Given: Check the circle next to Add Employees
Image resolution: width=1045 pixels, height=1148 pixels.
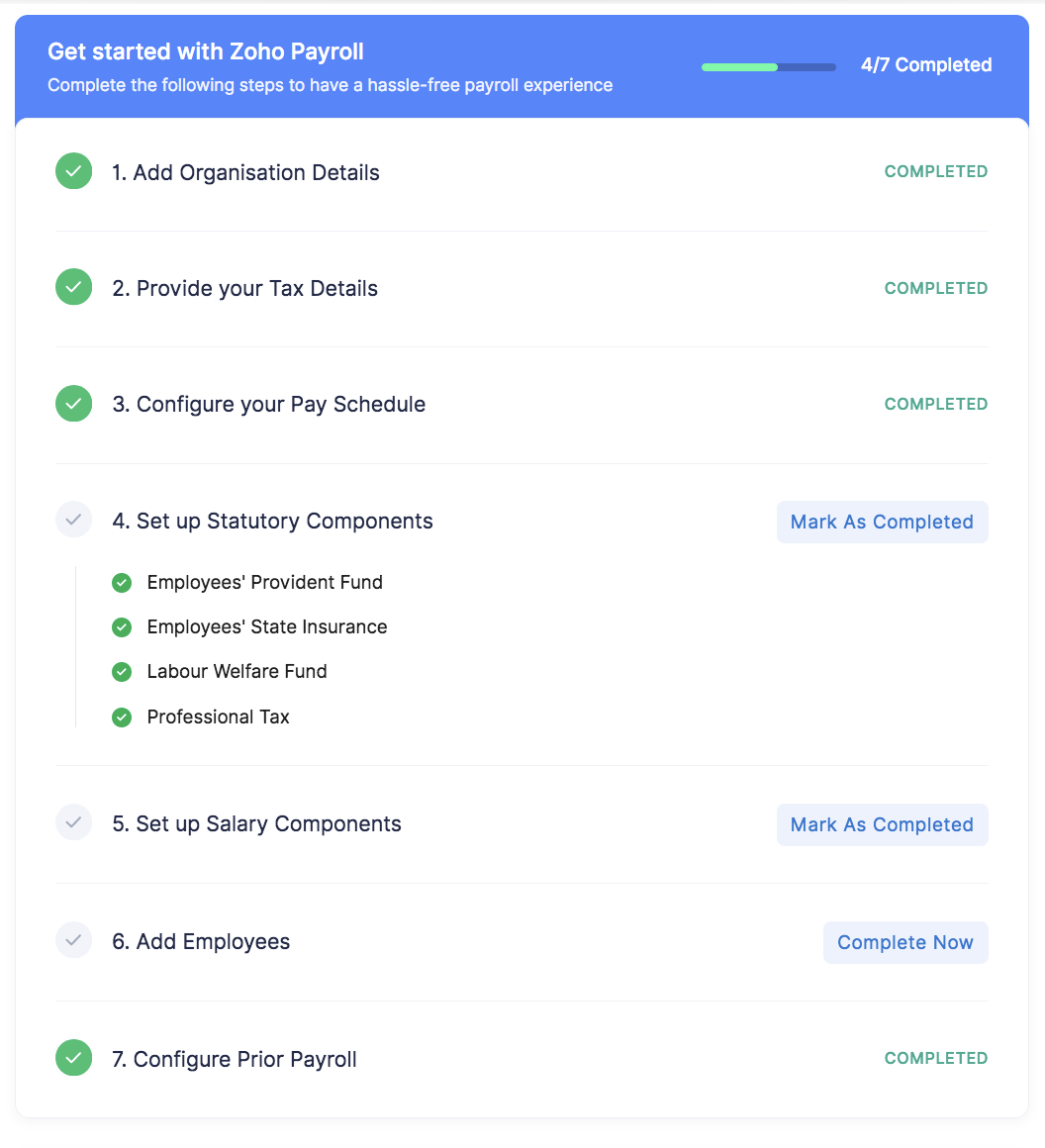Looking at the screenshot, I should 73,940.
